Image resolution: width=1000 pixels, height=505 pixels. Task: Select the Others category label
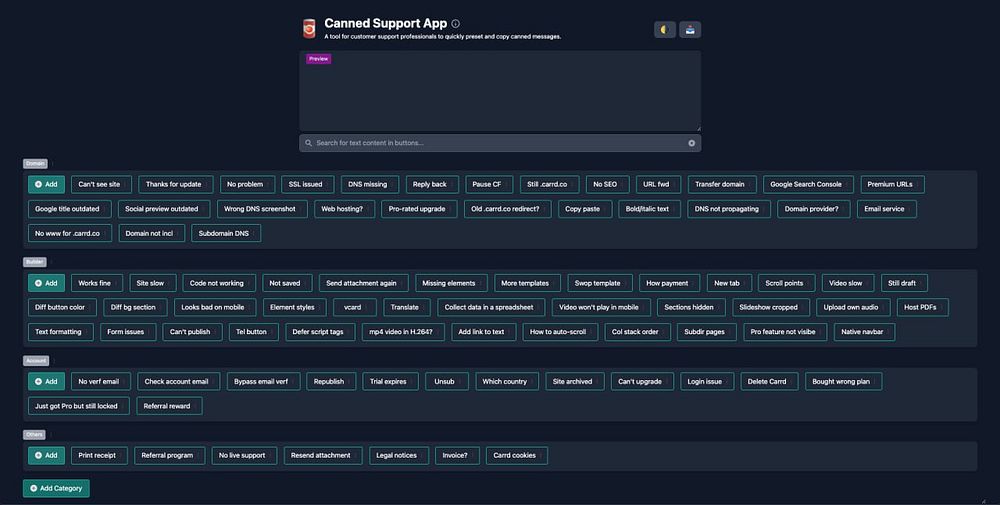pyautogui.click(x=34, y=435)
